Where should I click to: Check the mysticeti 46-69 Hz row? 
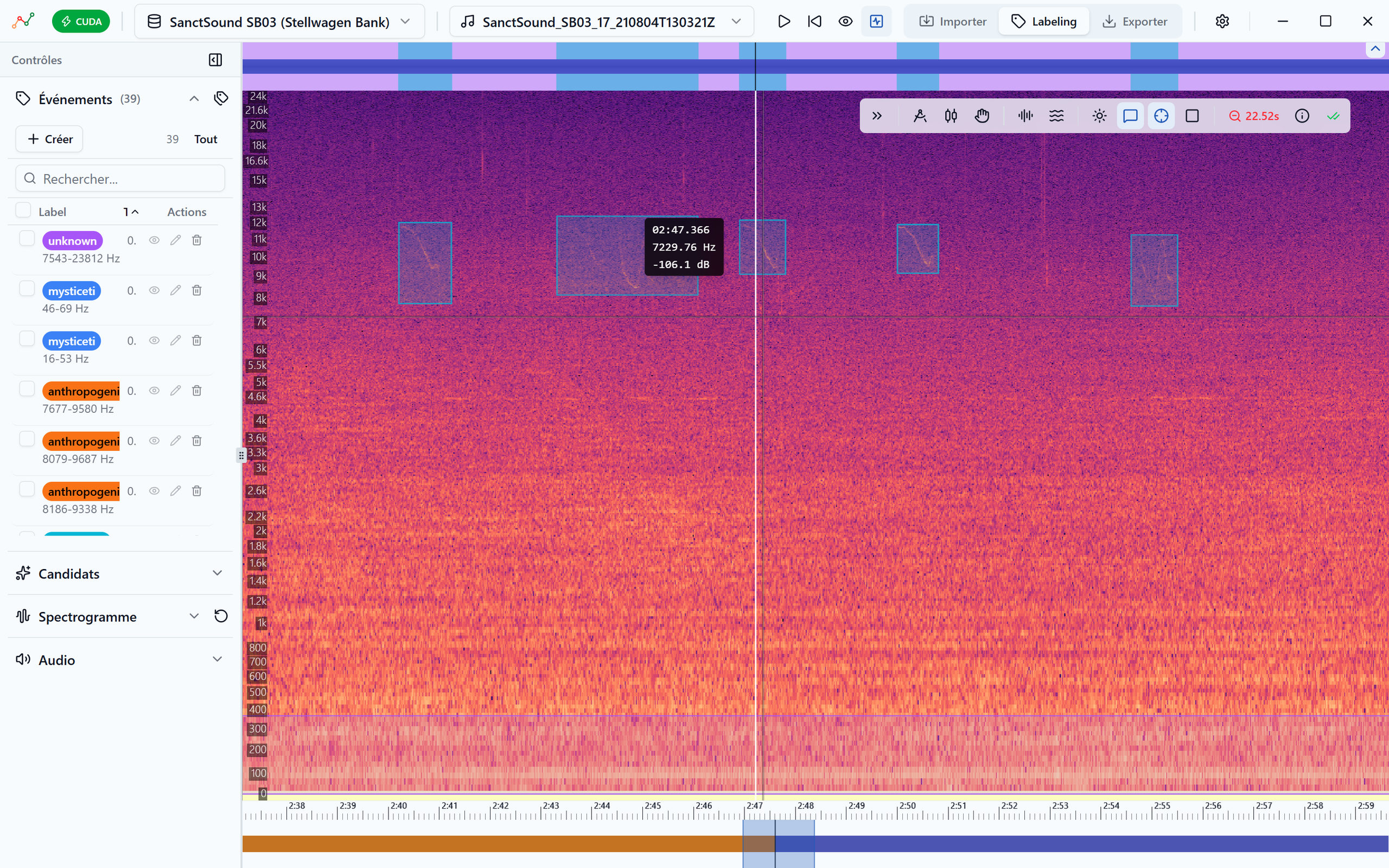coord(27,288)
